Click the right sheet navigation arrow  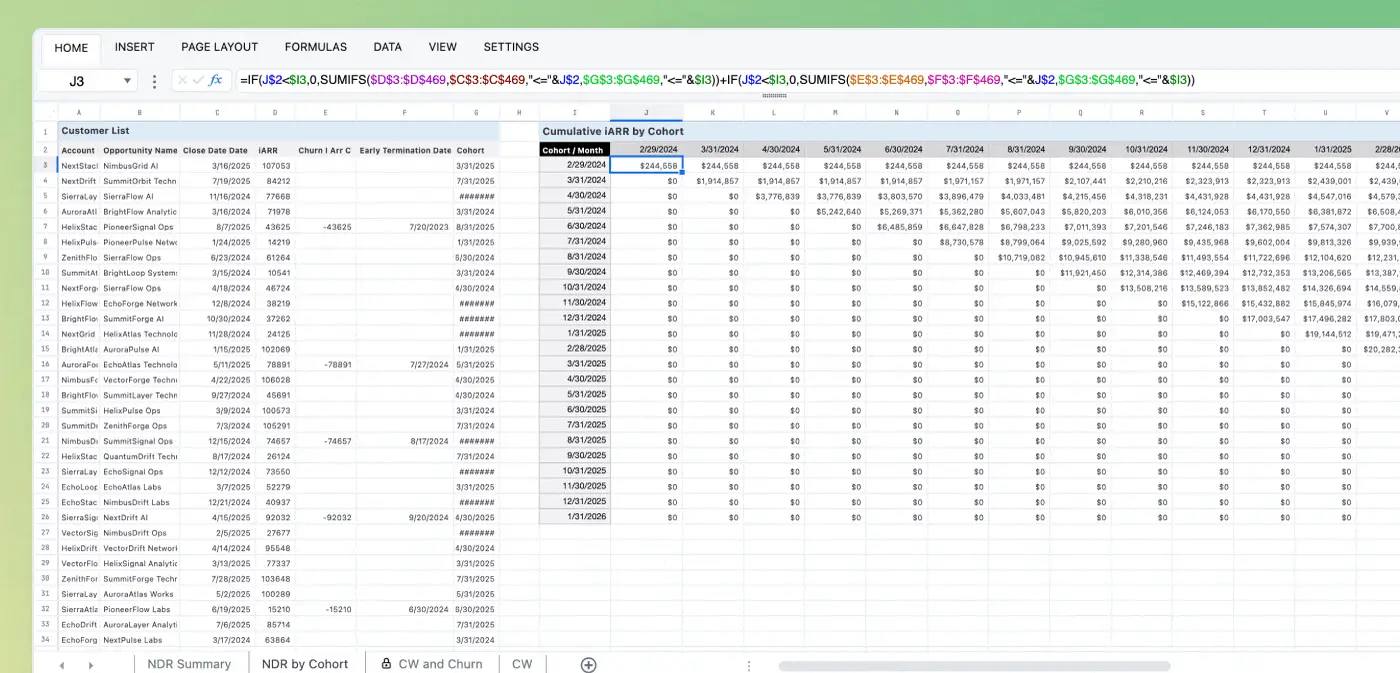point(89,664)
